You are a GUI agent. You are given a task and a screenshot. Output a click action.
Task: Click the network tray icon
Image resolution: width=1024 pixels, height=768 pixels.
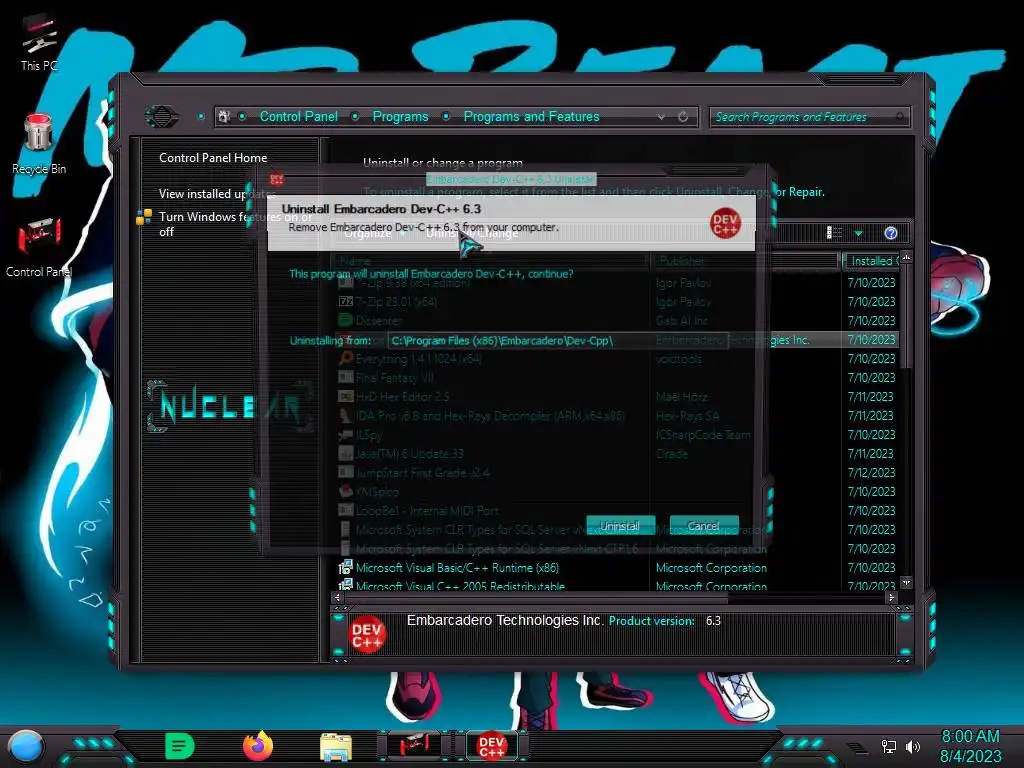tap(888, 746)
